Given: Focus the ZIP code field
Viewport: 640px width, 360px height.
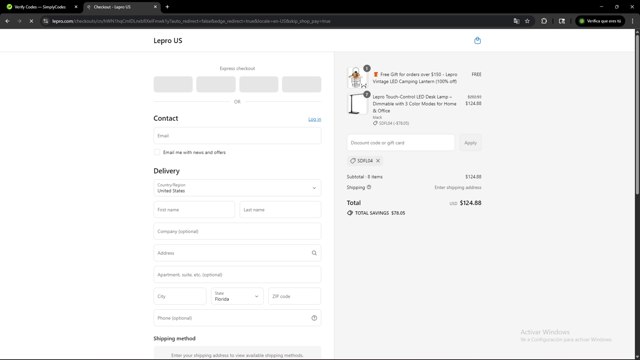Looking at the screenshot, I should [x=295, y=296].
